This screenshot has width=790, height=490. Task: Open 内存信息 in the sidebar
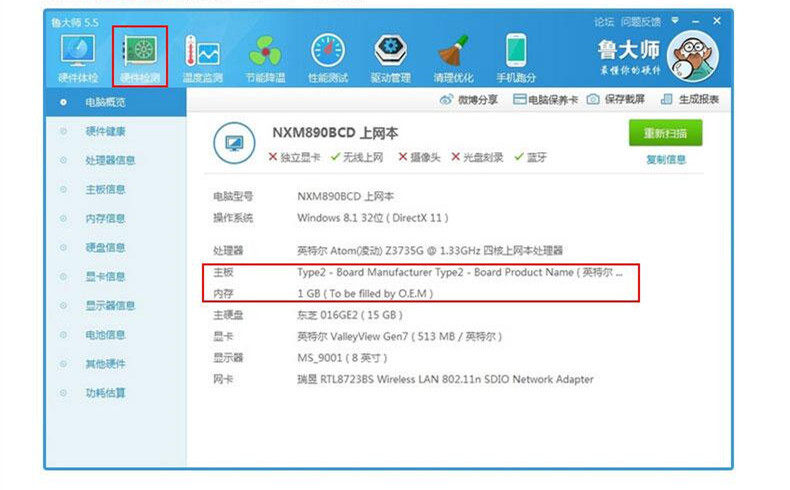pos(105,219)
